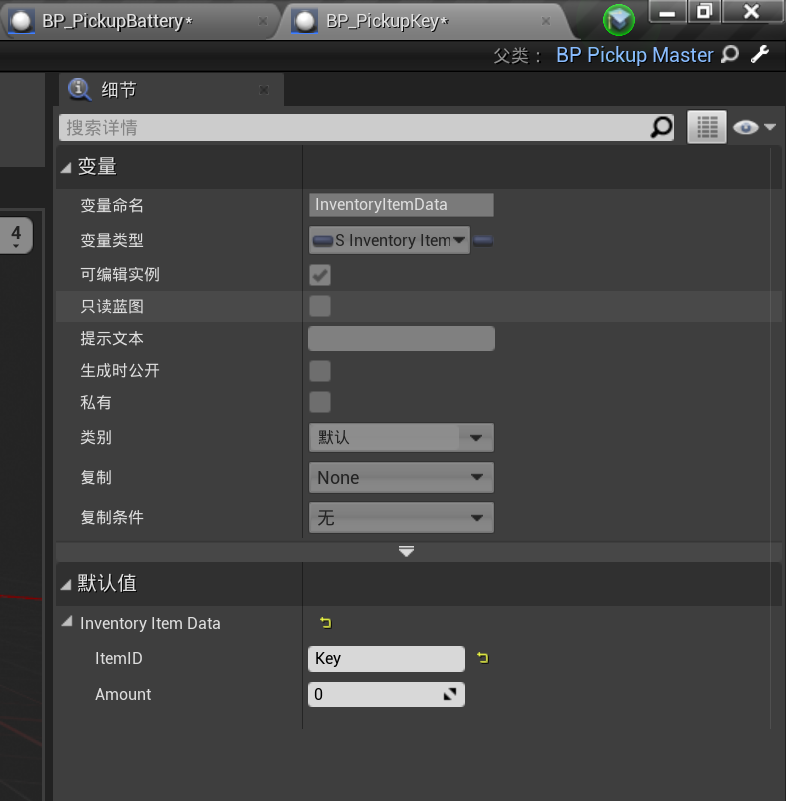This screenshot has height=801, width=786.
Task: Click the 变量类型 label
Action: pyautogui.click(x=112, y=240)
